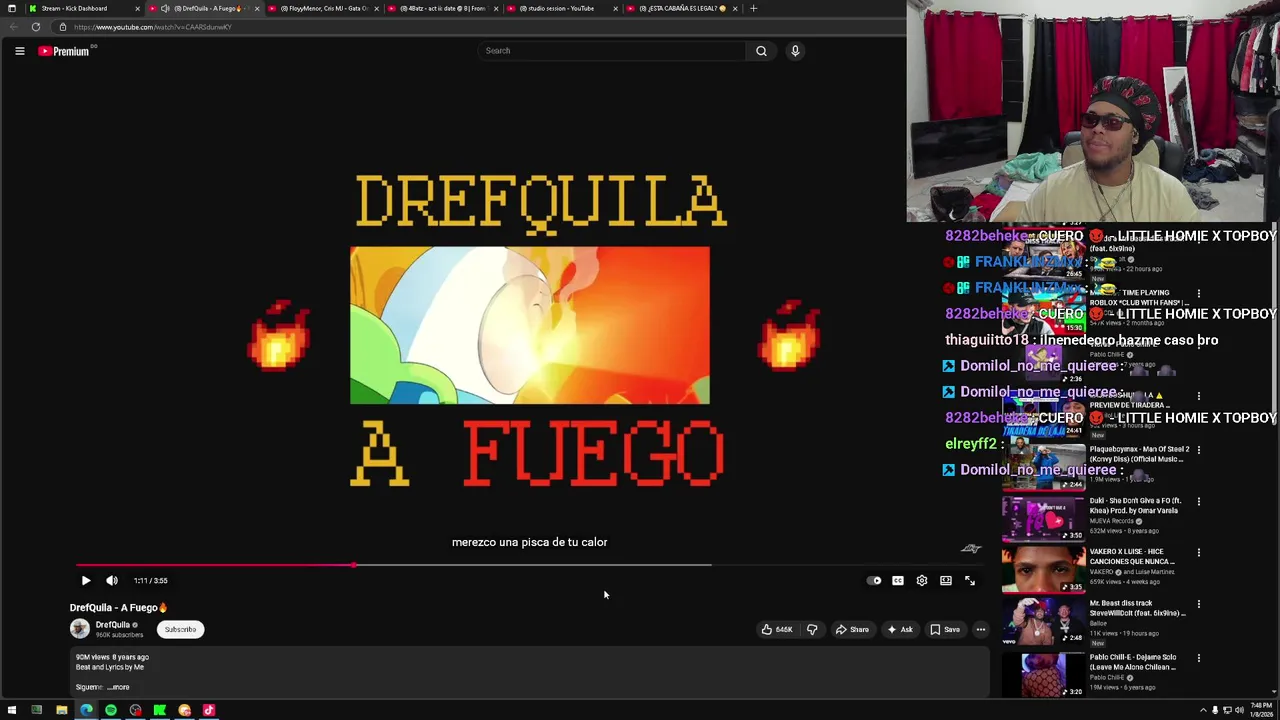Open a new browser tab with plus
Image resolution: width=1280 pixels, height=720 pixels.
click(753, 8)
